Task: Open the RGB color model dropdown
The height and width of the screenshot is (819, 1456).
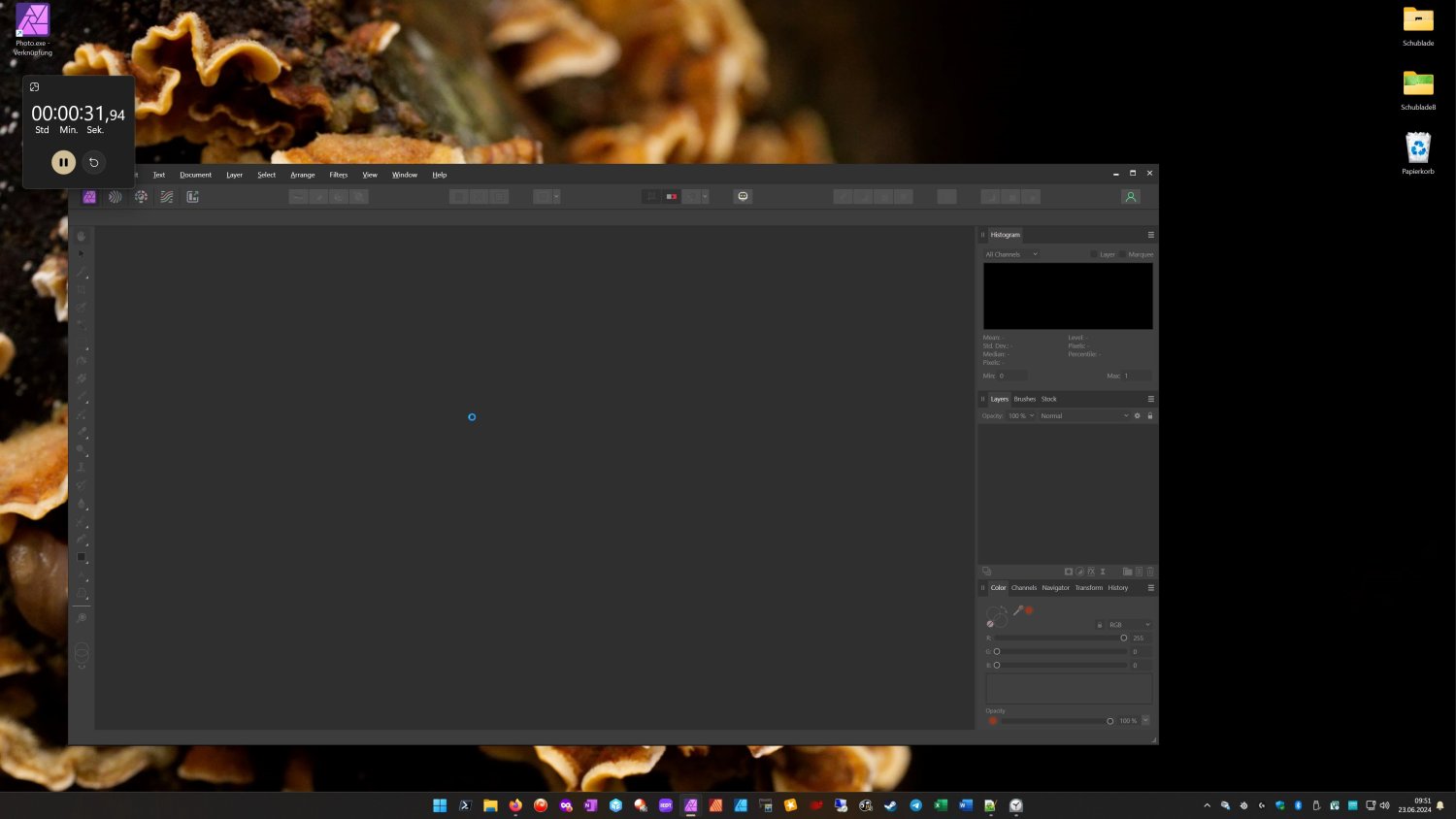Action: tap(1129, 625)
